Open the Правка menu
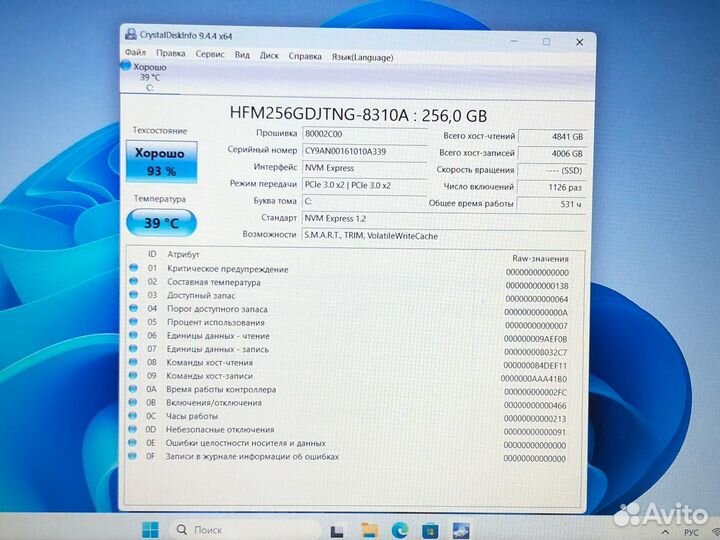 pyautogui.click(x=170, y=53)
